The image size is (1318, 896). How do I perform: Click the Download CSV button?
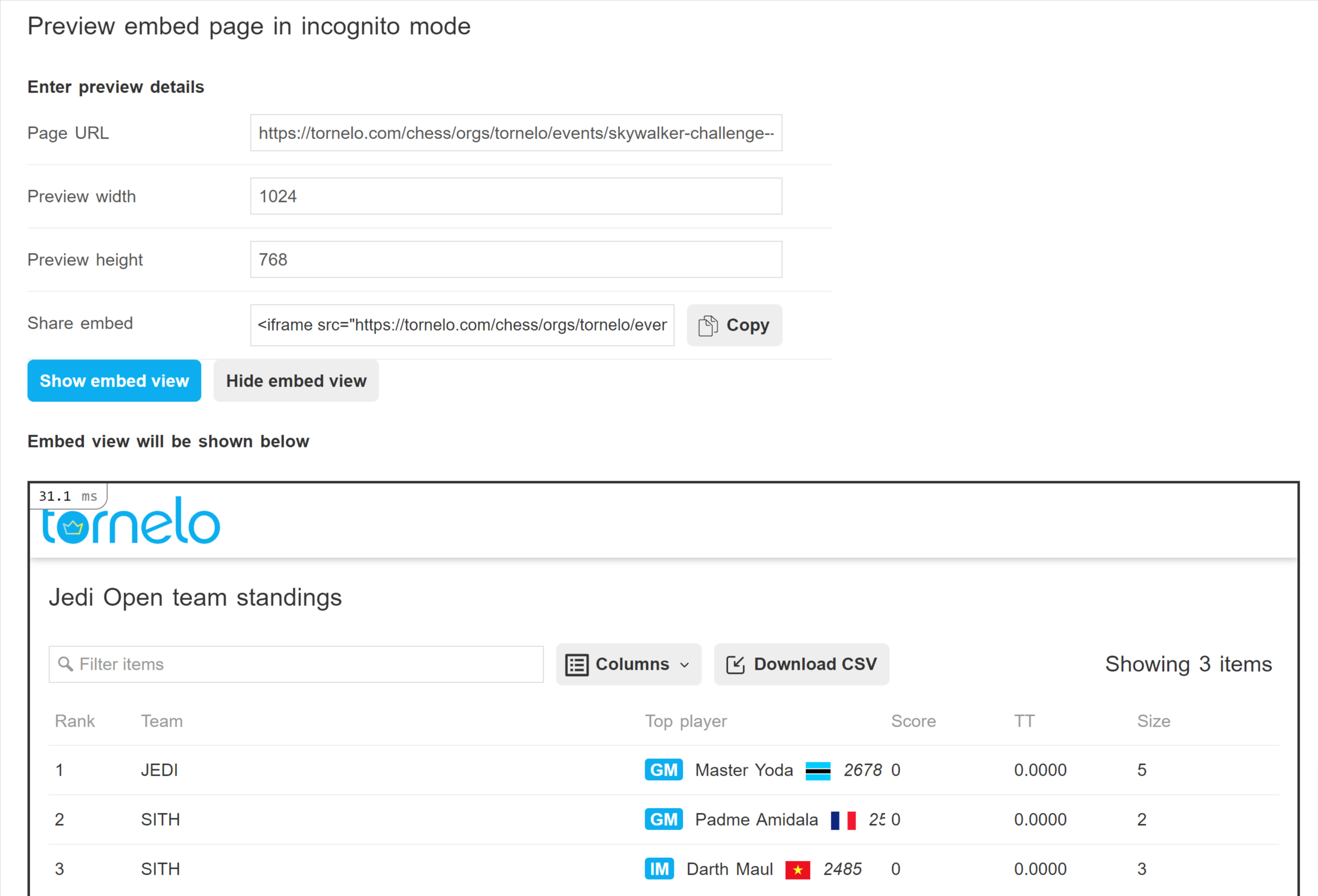pos(802,664)
